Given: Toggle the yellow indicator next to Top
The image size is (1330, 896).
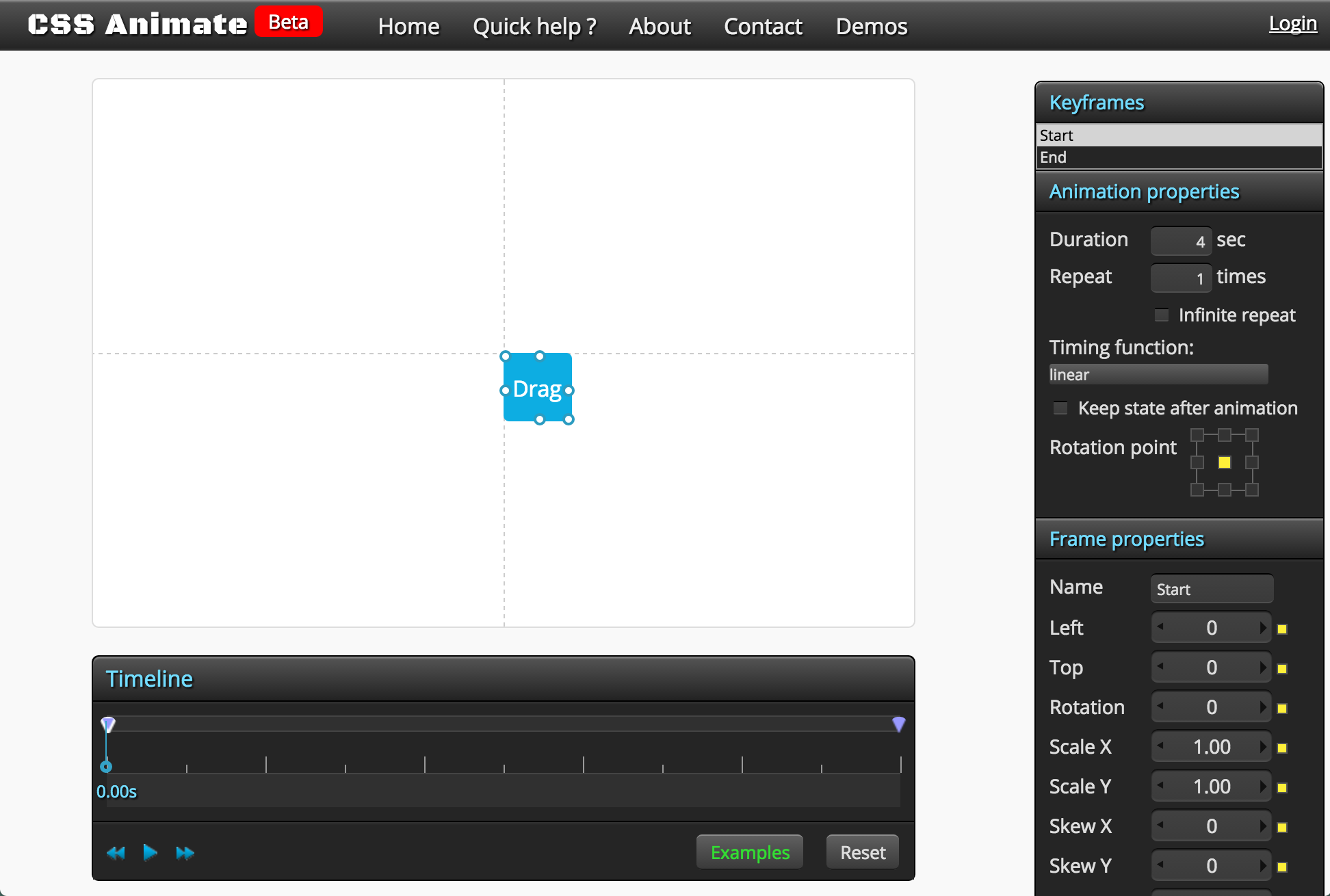Looking at the screenshot, I should coord(1283,667).
